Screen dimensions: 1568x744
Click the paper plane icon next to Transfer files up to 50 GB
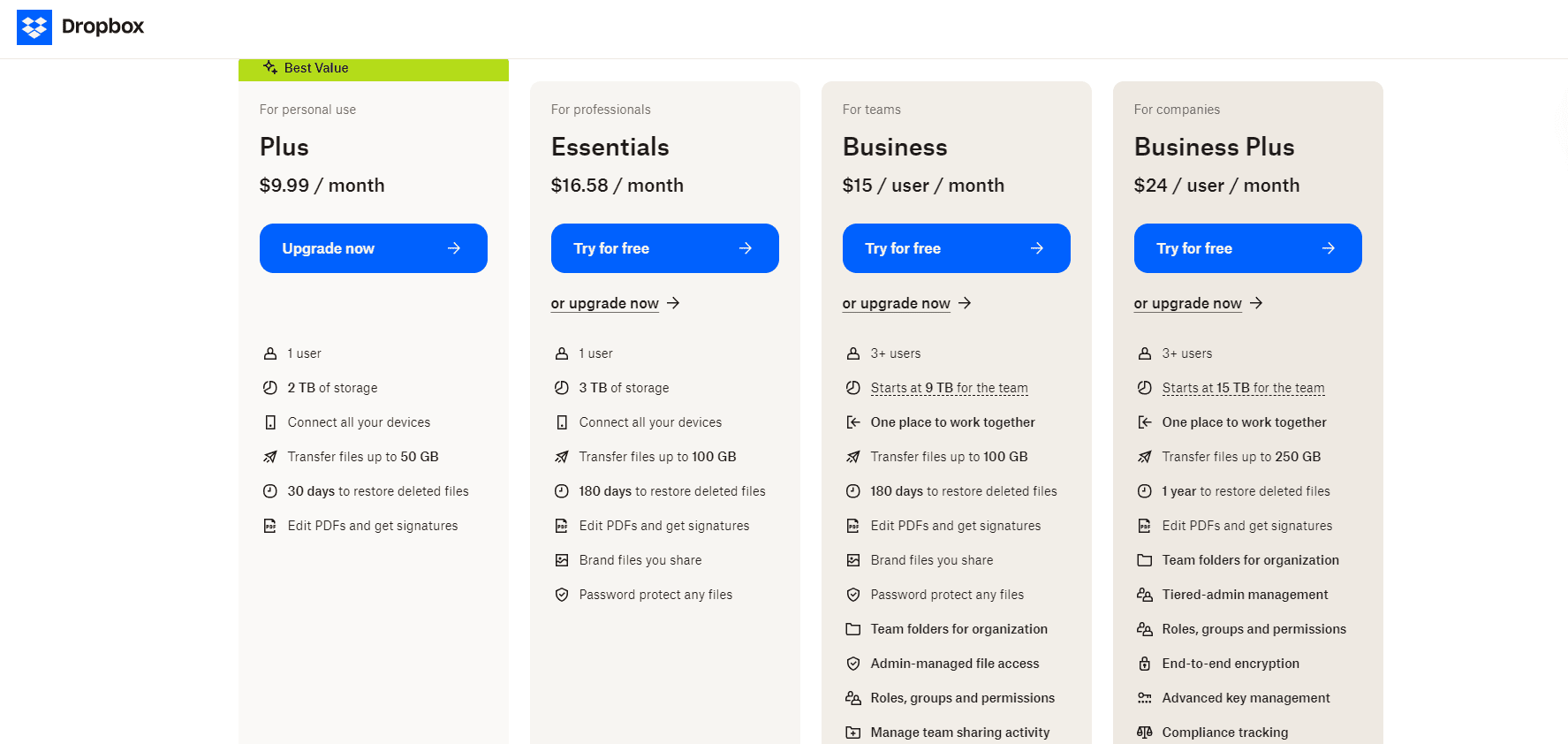point(270,457)
